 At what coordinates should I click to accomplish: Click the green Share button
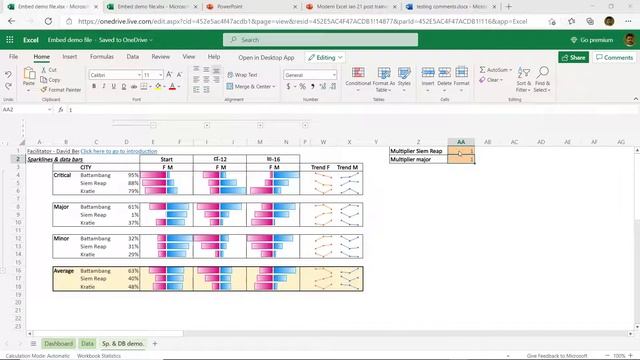click(573, 58)
